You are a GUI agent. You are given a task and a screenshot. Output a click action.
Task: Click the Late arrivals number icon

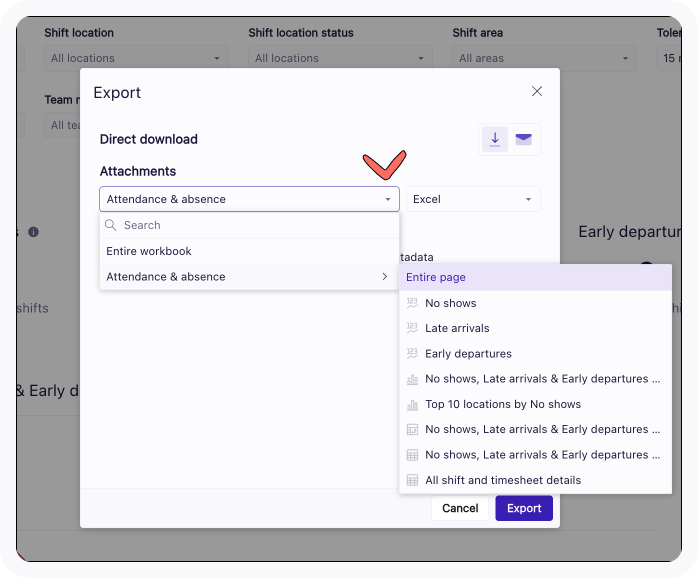412,328
